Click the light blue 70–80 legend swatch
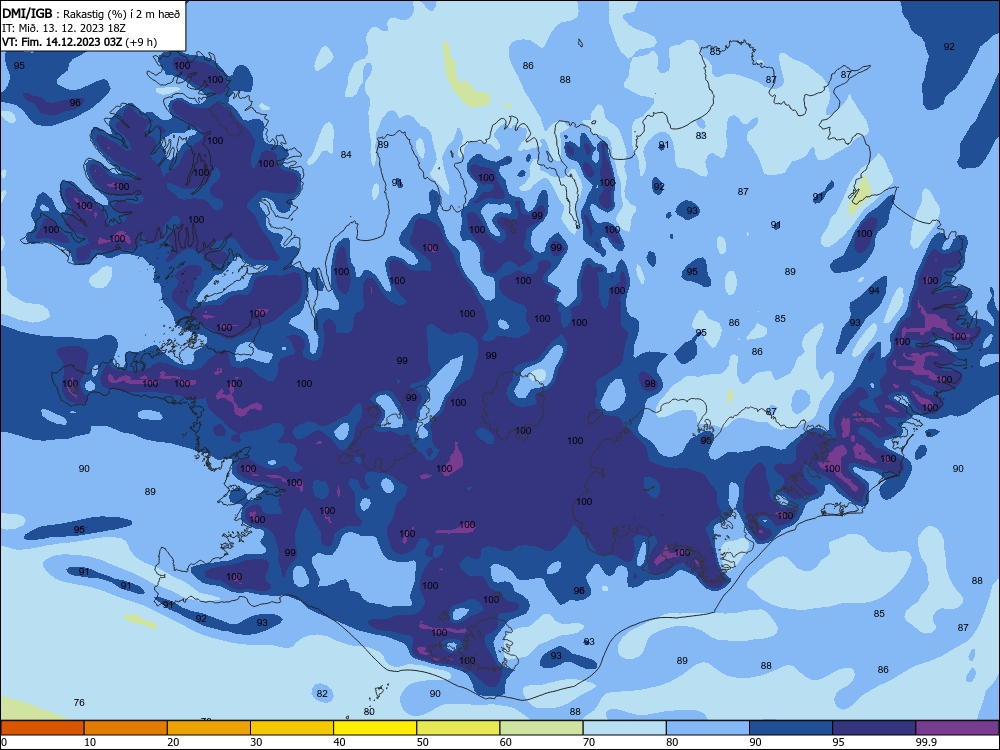This screenshot has height=750, width=1000. (x=624, y=728)
